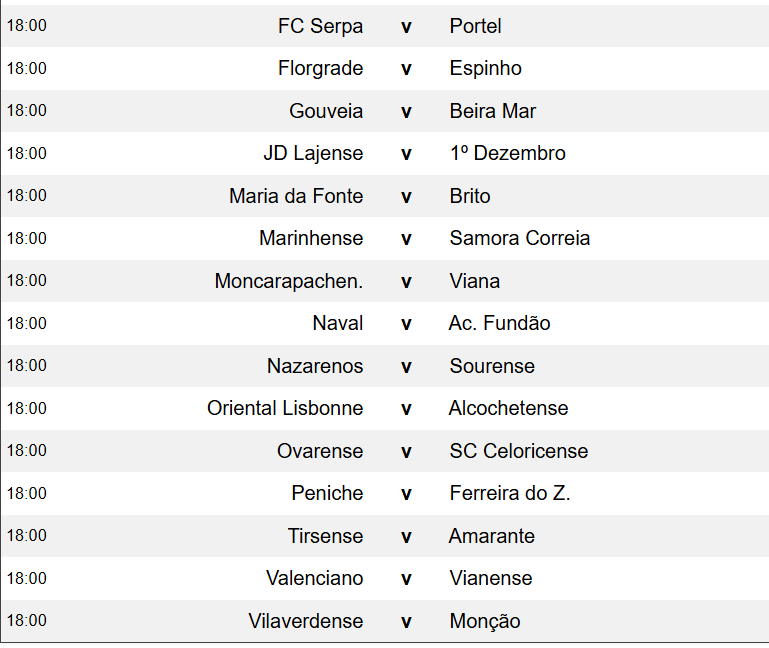Open the Moncarapachen. team link

point(289,281)
